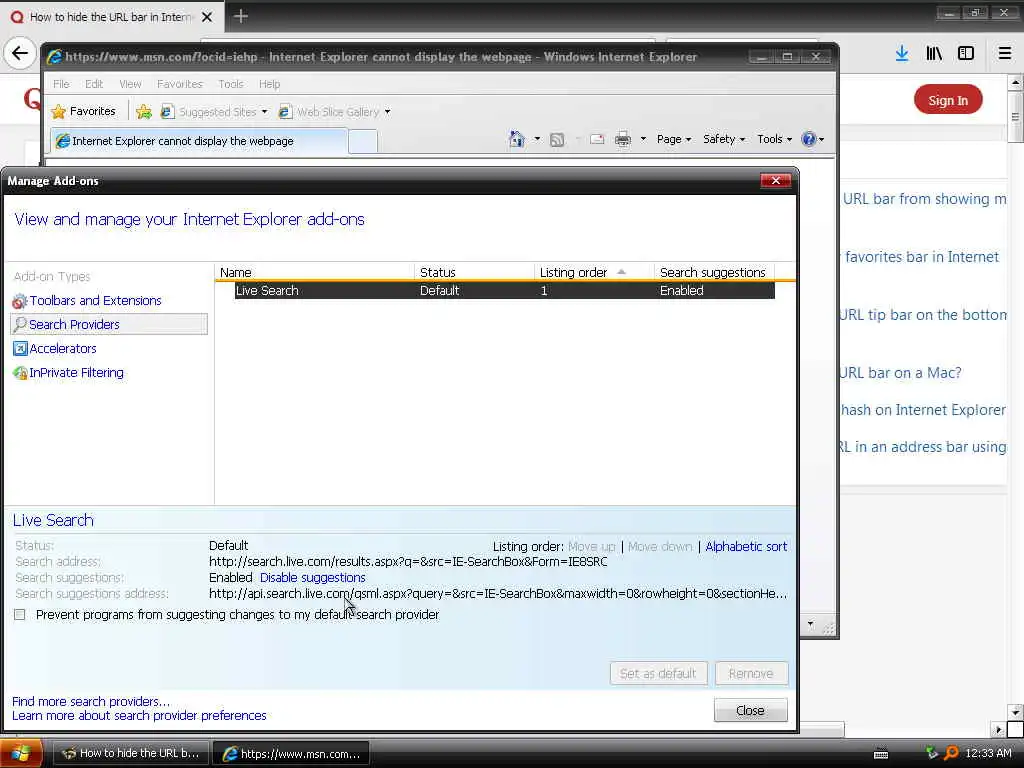The height and width of the screenshot is (768, 1024).
Task: Open the Firefox Library icon
Action: [934, 54]
